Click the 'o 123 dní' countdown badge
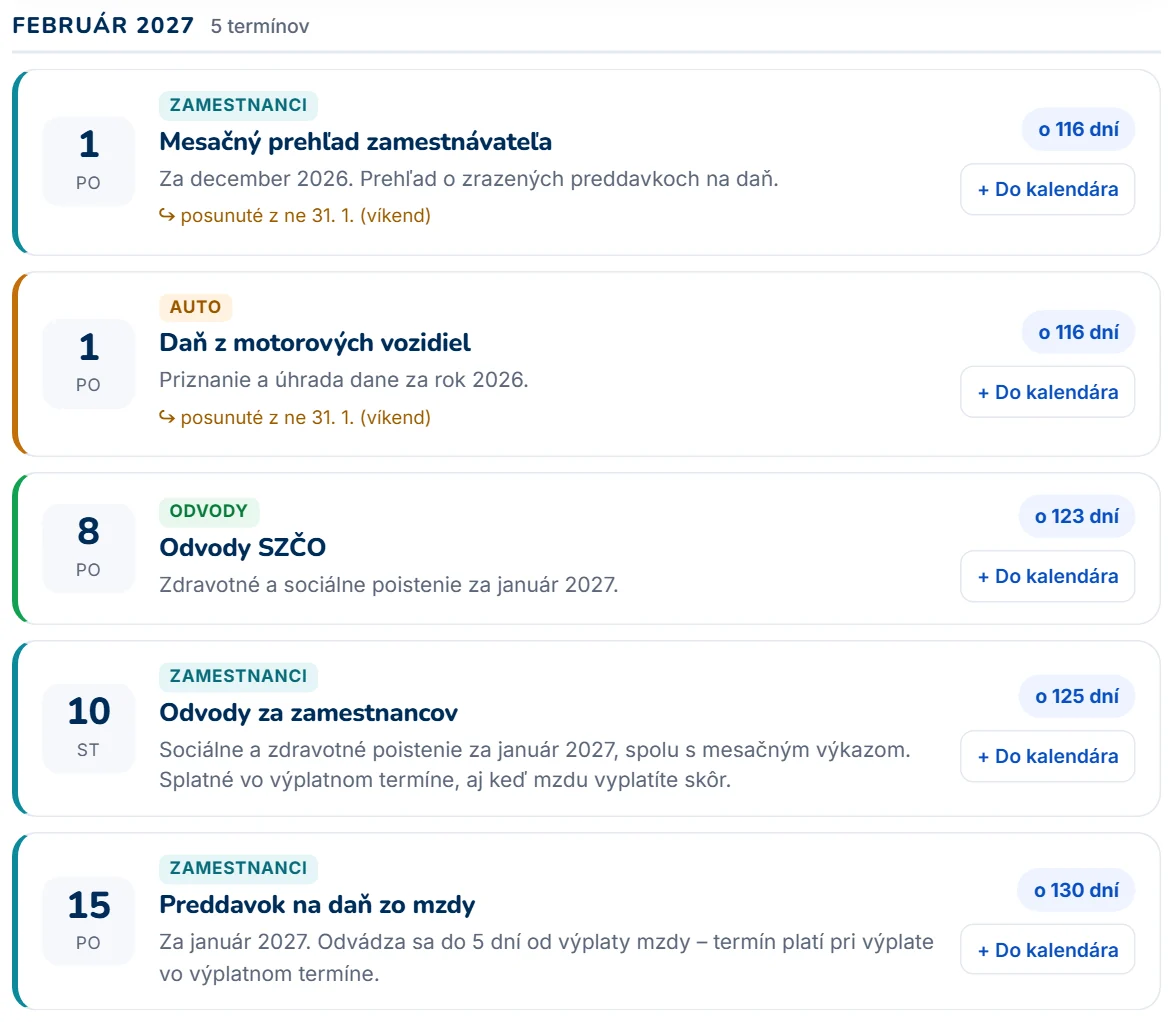 pyautogui.click(x=1076, y=516)
